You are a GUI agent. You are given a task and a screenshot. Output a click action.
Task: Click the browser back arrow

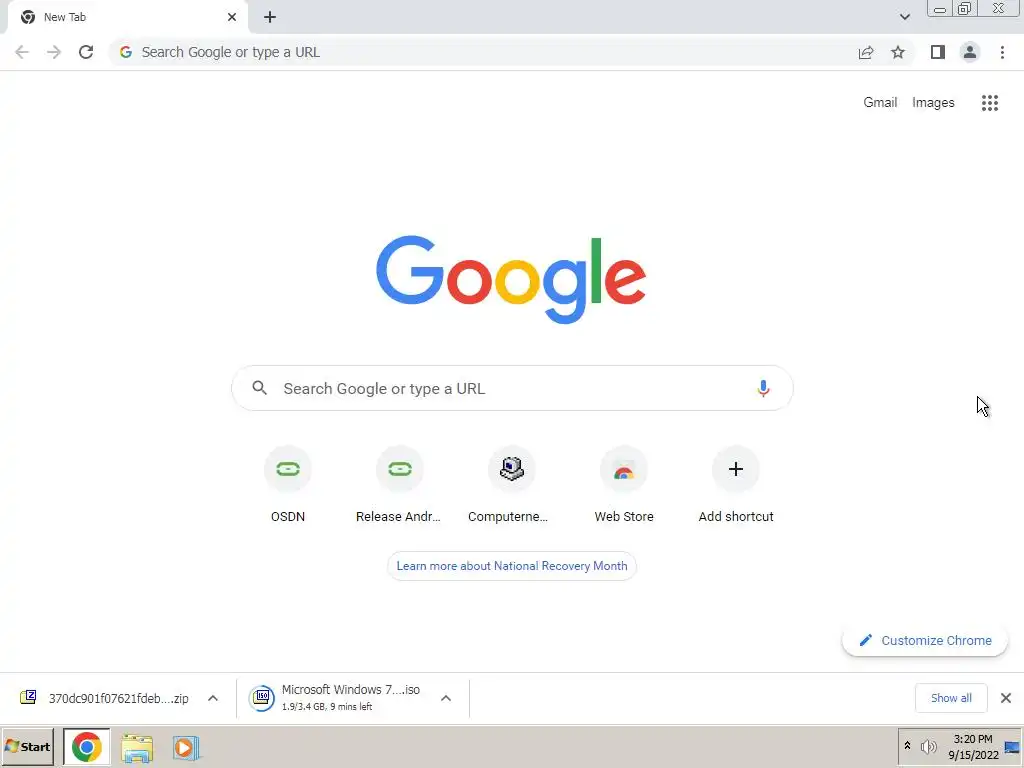coord(22,52)
